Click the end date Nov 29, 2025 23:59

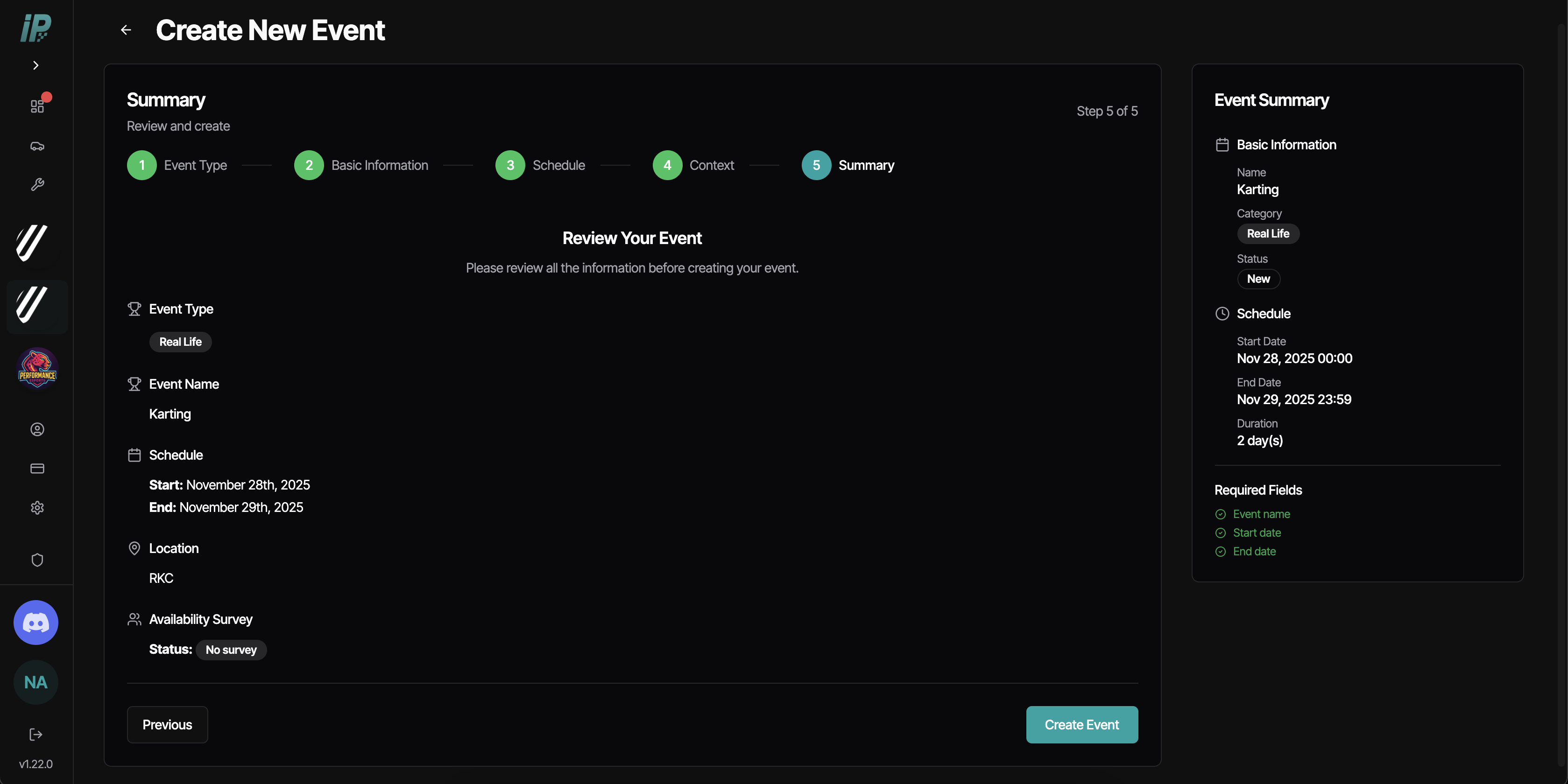(1293, 399)
